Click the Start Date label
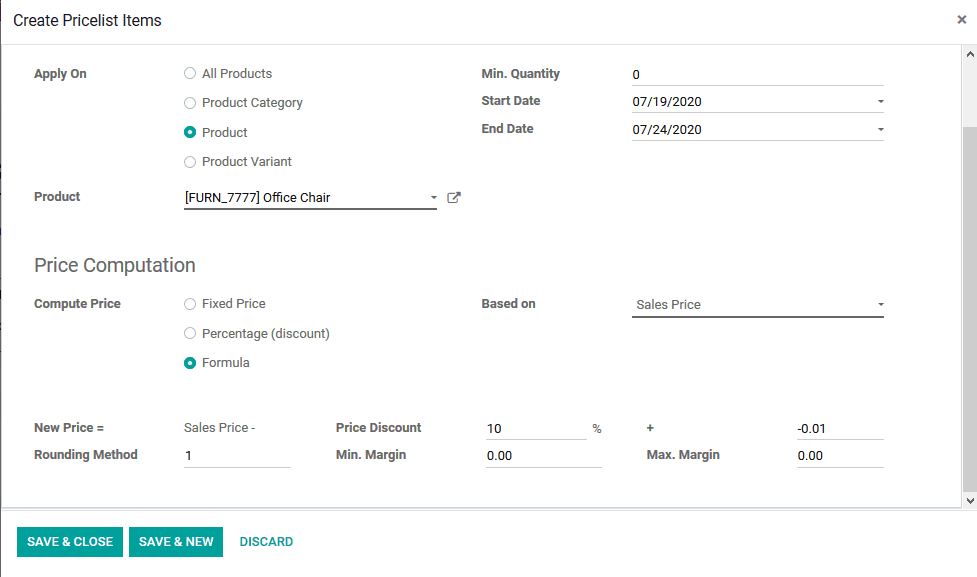 (x=510, y=101)
